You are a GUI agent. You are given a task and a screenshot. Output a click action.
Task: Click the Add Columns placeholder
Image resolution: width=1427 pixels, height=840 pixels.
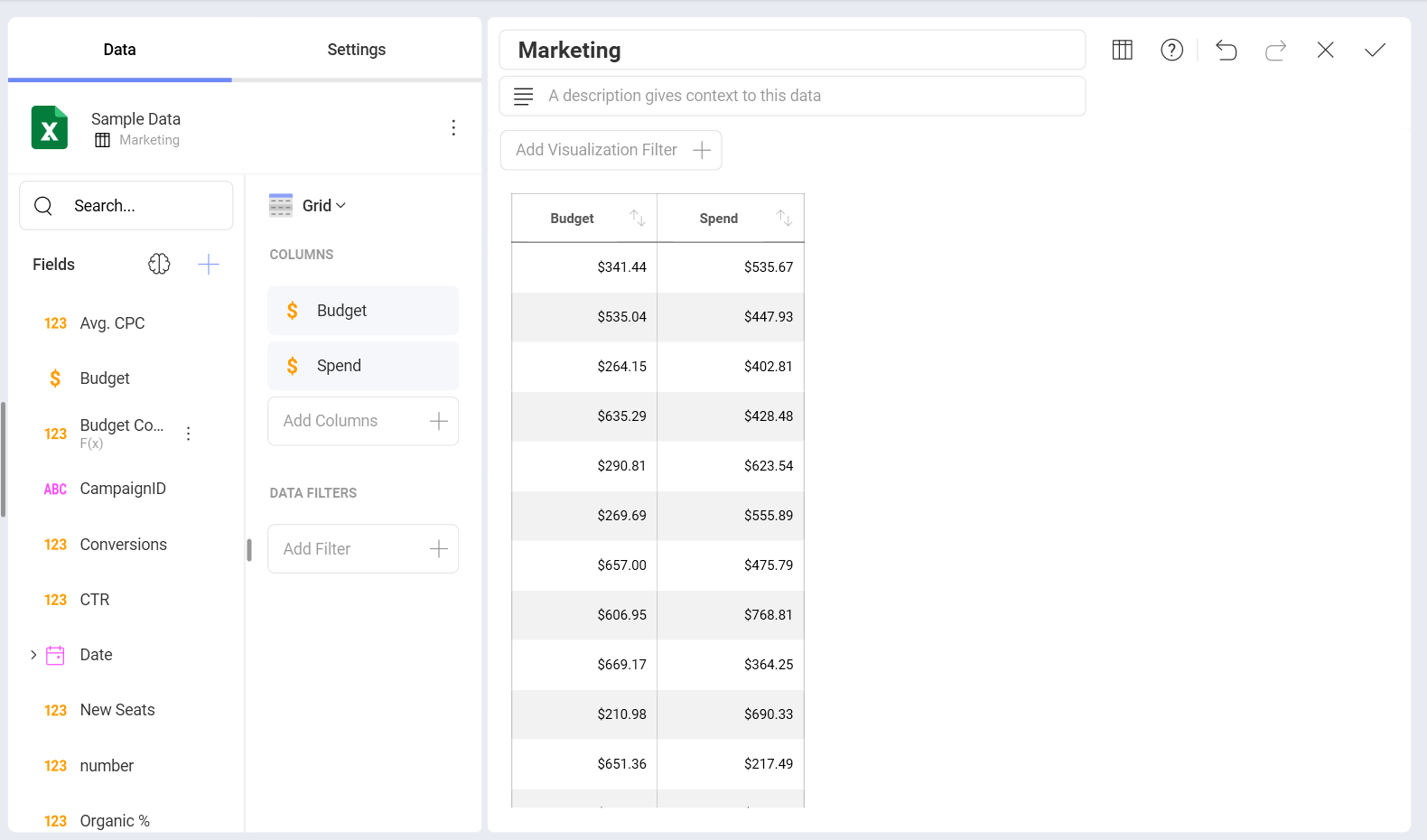point(363,421)
